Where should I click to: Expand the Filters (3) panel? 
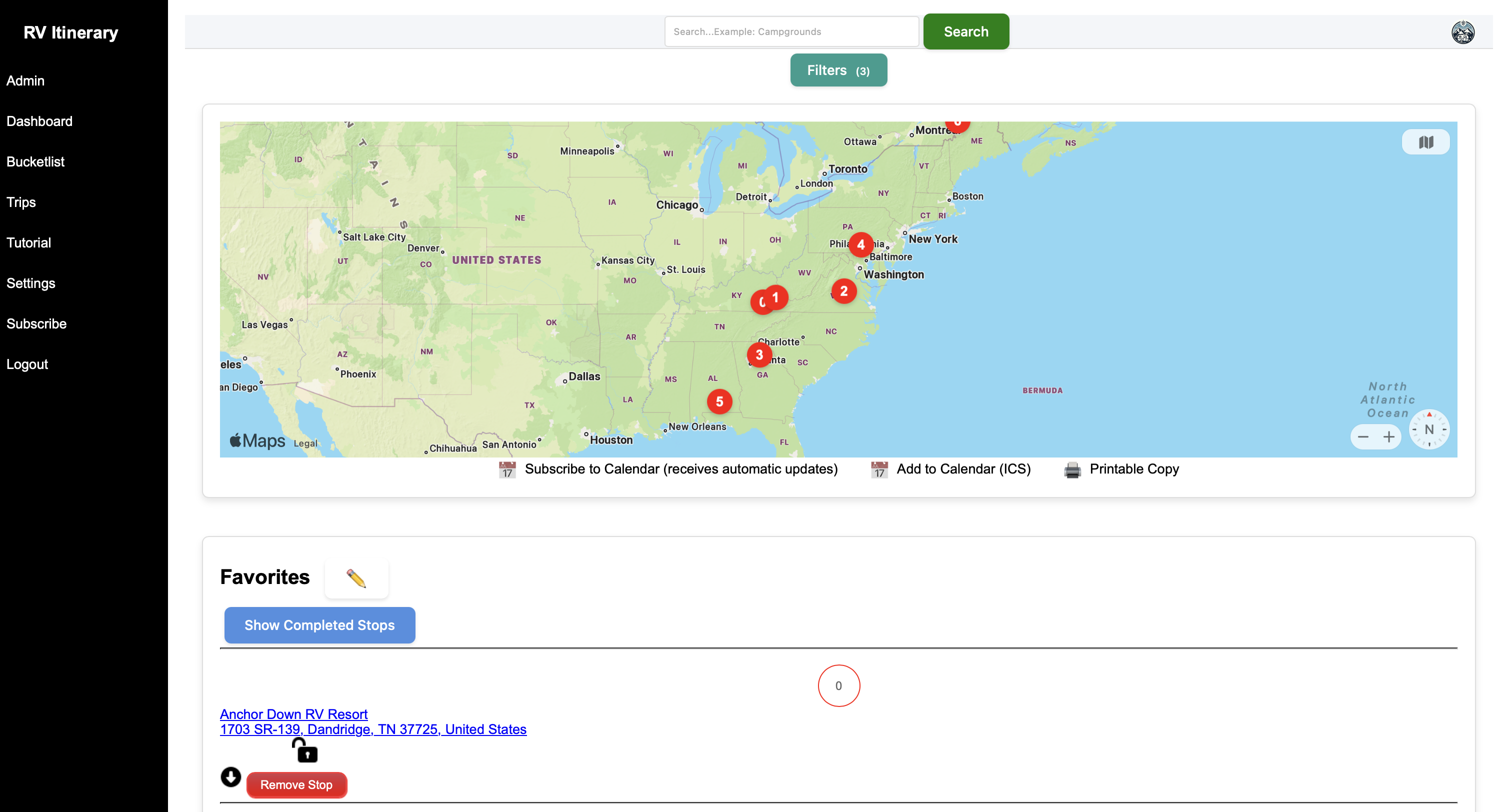click(838, 70)
